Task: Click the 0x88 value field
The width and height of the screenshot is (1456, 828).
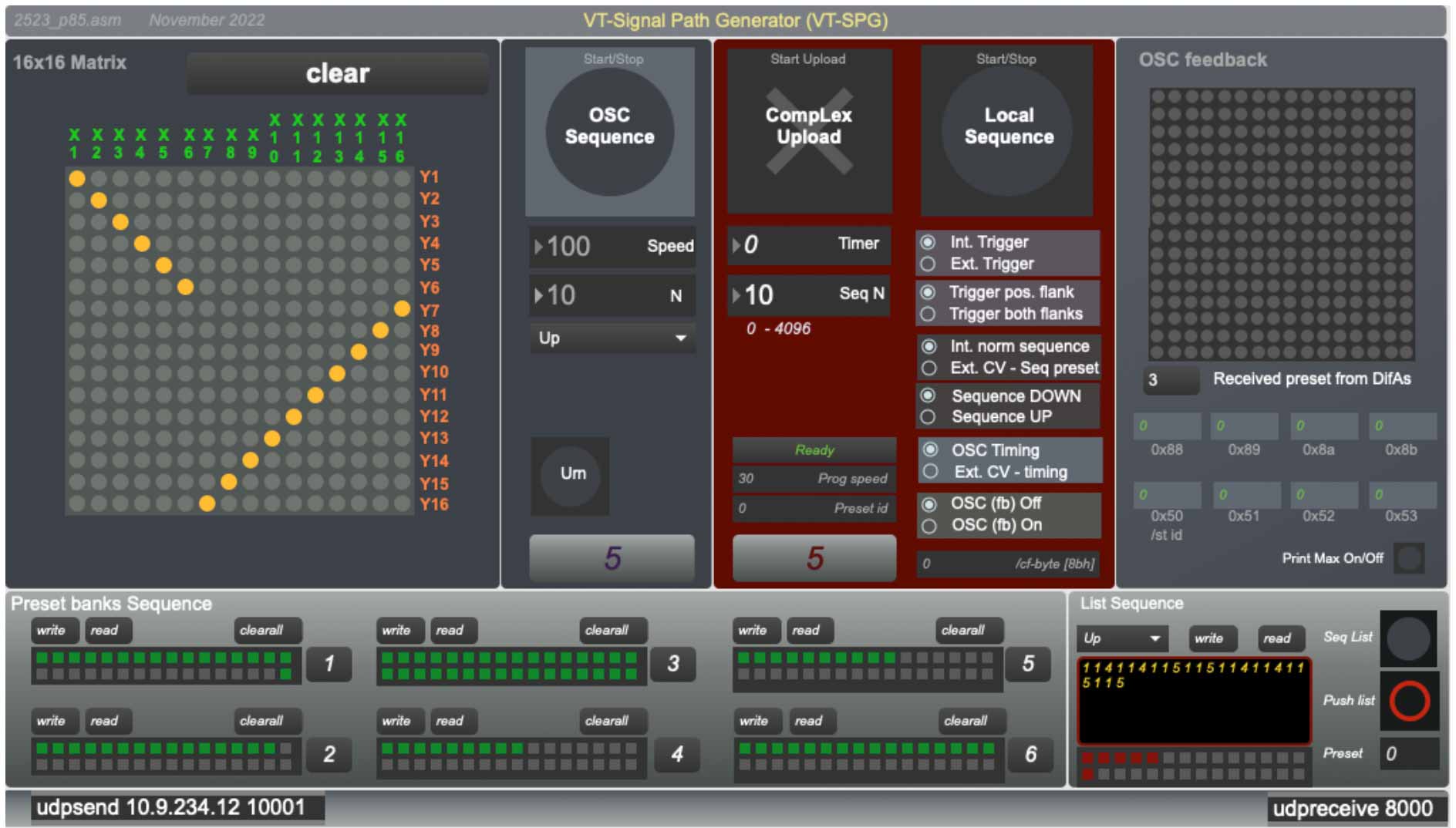Action: click(x=1167, y=426)
